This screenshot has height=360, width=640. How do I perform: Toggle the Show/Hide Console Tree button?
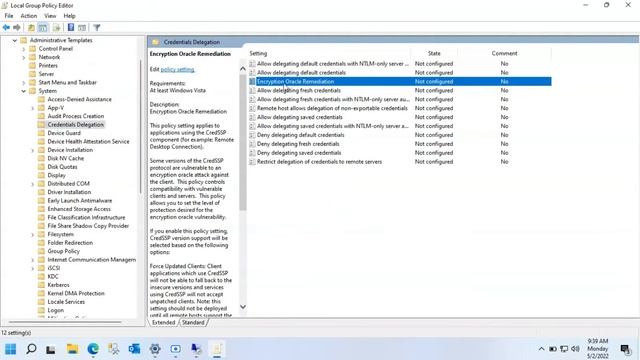pyautogui.click(x=42, y=27)
